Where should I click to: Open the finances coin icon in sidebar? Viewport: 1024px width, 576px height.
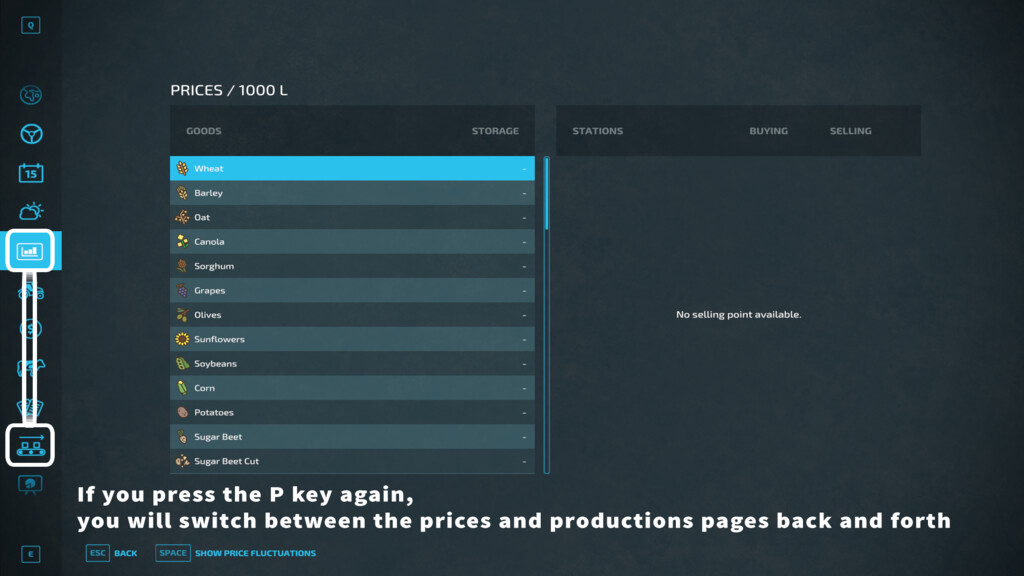[31, 328]
